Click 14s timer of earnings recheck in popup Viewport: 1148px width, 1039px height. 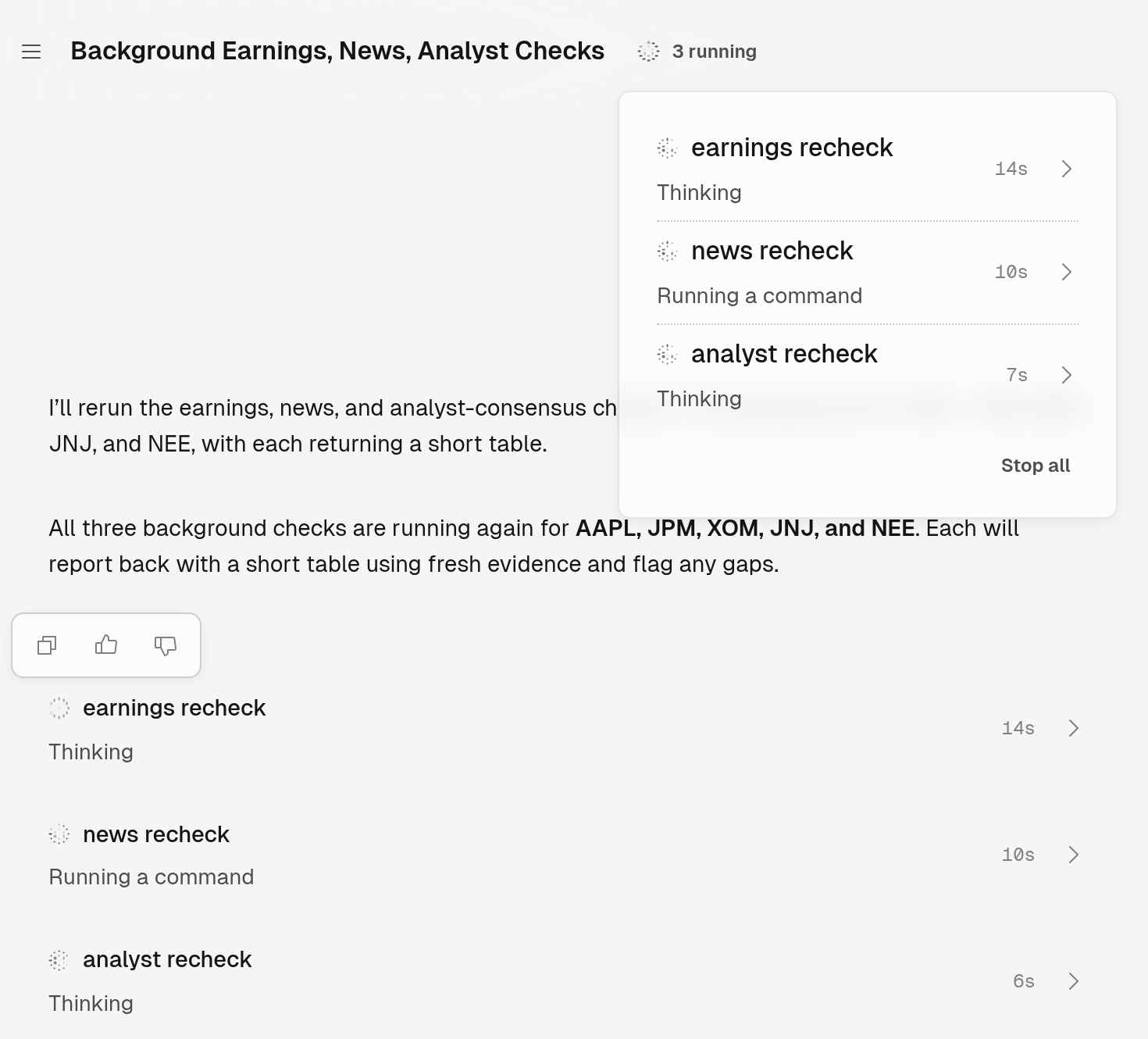[x=1011, y=169]
